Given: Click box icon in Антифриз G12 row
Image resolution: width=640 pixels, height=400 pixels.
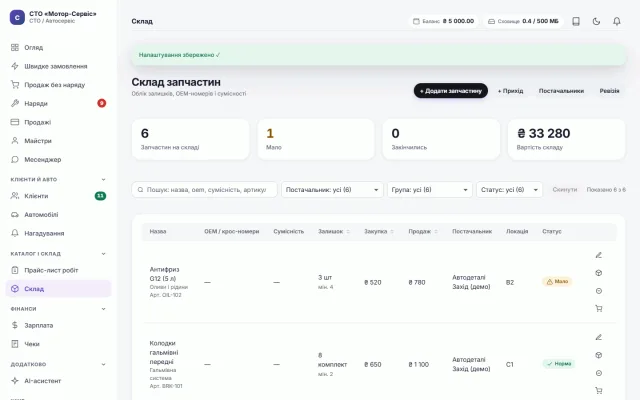Looking at the screenshot, I should pos(598,273).
